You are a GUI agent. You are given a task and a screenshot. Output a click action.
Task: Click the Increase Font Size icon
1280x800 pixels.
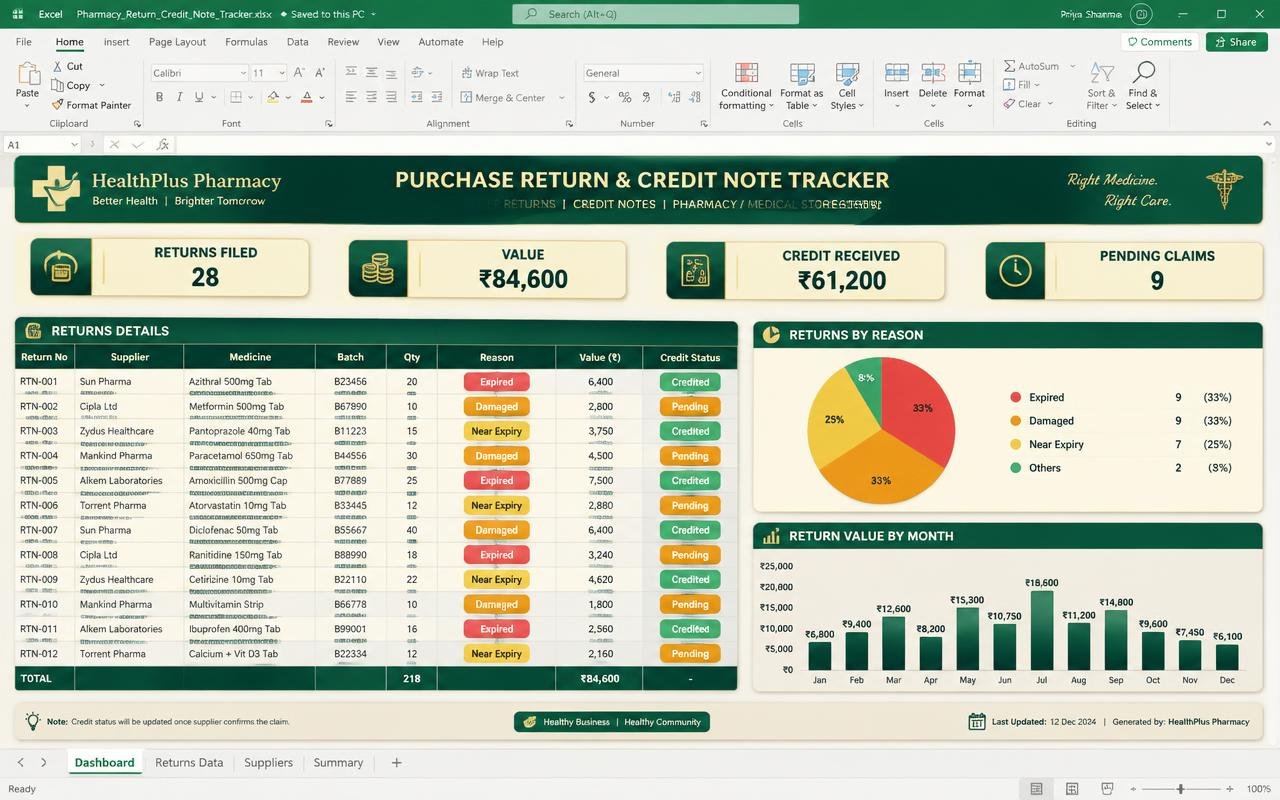coord(298,73)
